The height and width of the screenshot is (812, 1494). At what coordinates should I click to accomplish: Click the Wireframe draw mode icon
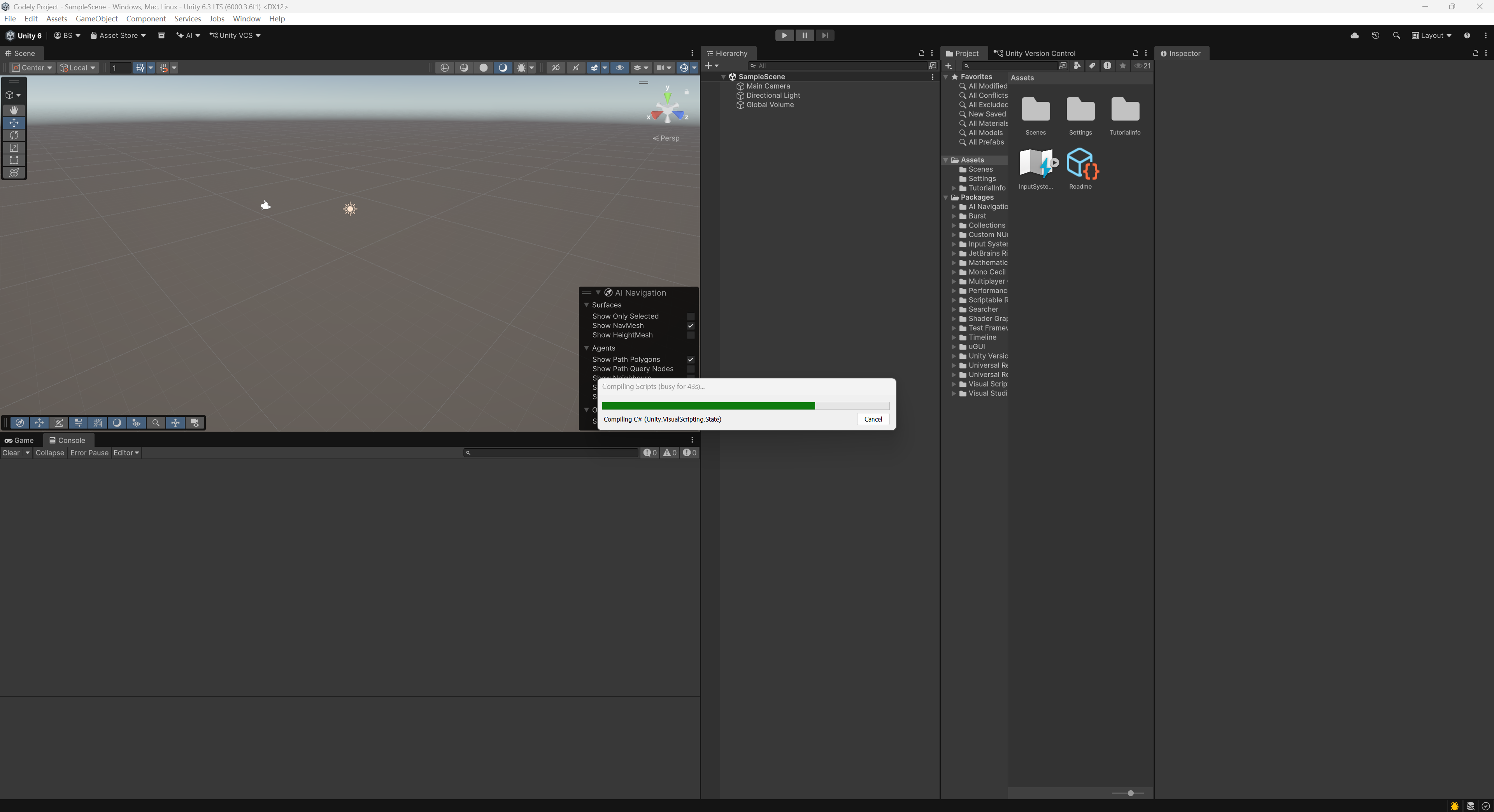(444, 68)
